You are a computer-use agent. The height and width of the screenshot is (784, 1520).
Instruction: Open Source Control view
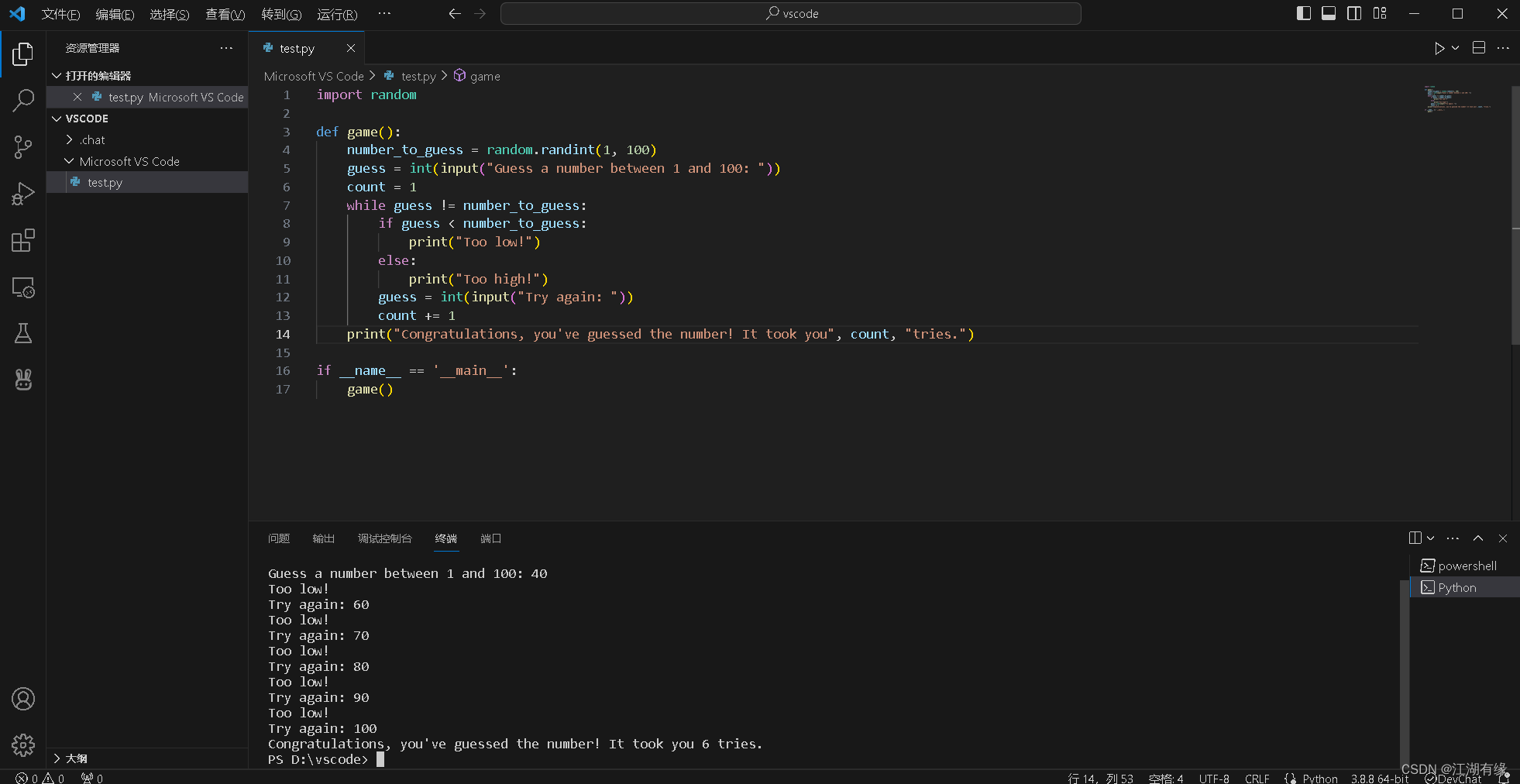point(23,147)
